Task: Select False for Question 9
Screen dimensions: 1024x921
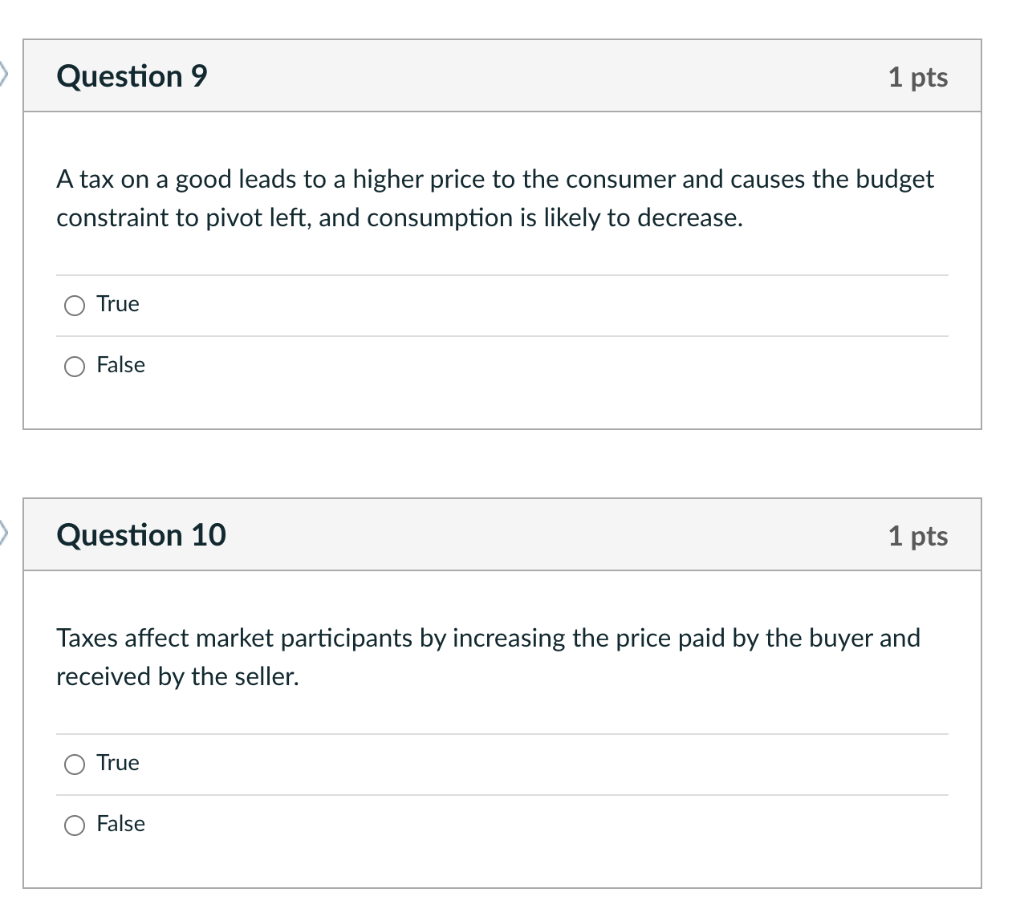Action: (74, 367)
